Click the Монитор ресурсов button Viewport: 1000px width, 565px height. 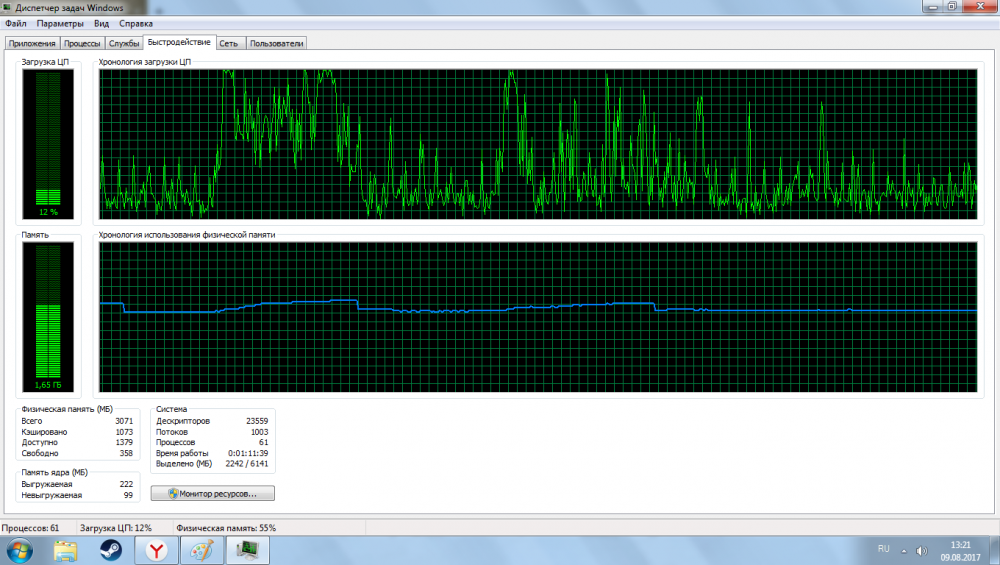tap(212, 493)
